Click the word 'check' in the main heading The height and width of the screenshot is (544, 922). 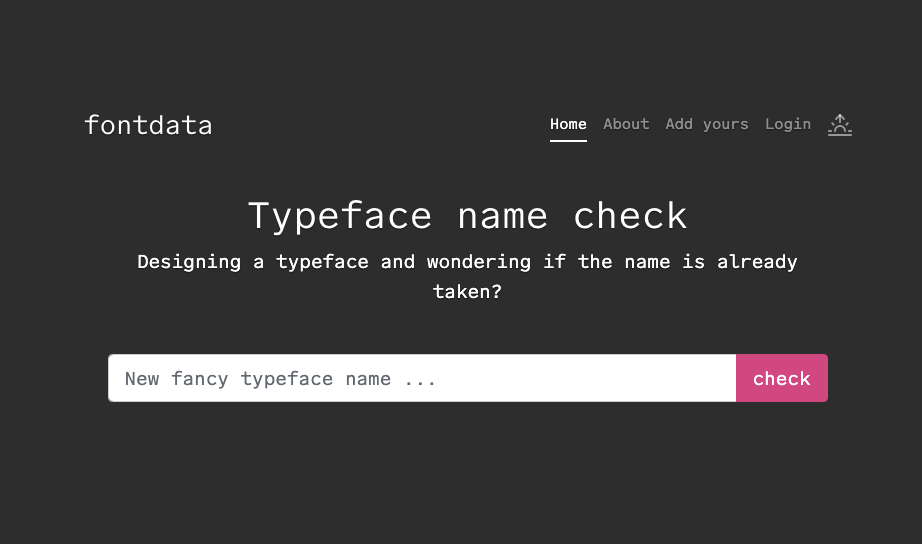pyautogui.click(x=630, y=216)
